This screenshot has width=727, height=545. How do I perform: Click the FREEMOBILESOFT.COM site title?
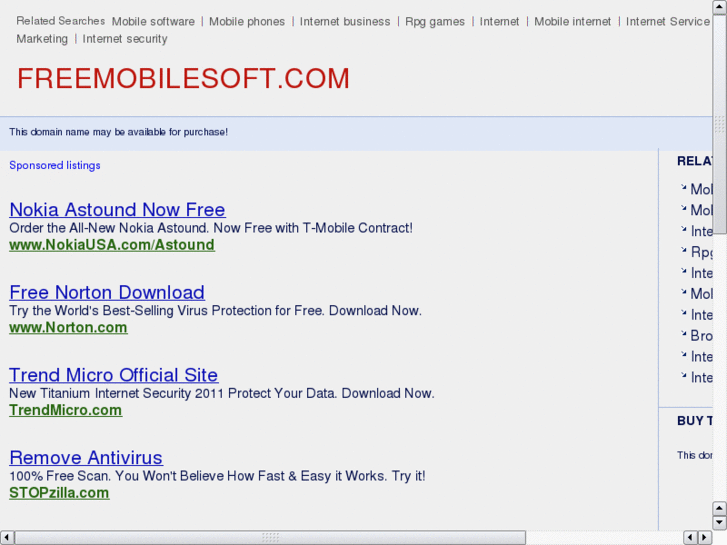point(183,78)
